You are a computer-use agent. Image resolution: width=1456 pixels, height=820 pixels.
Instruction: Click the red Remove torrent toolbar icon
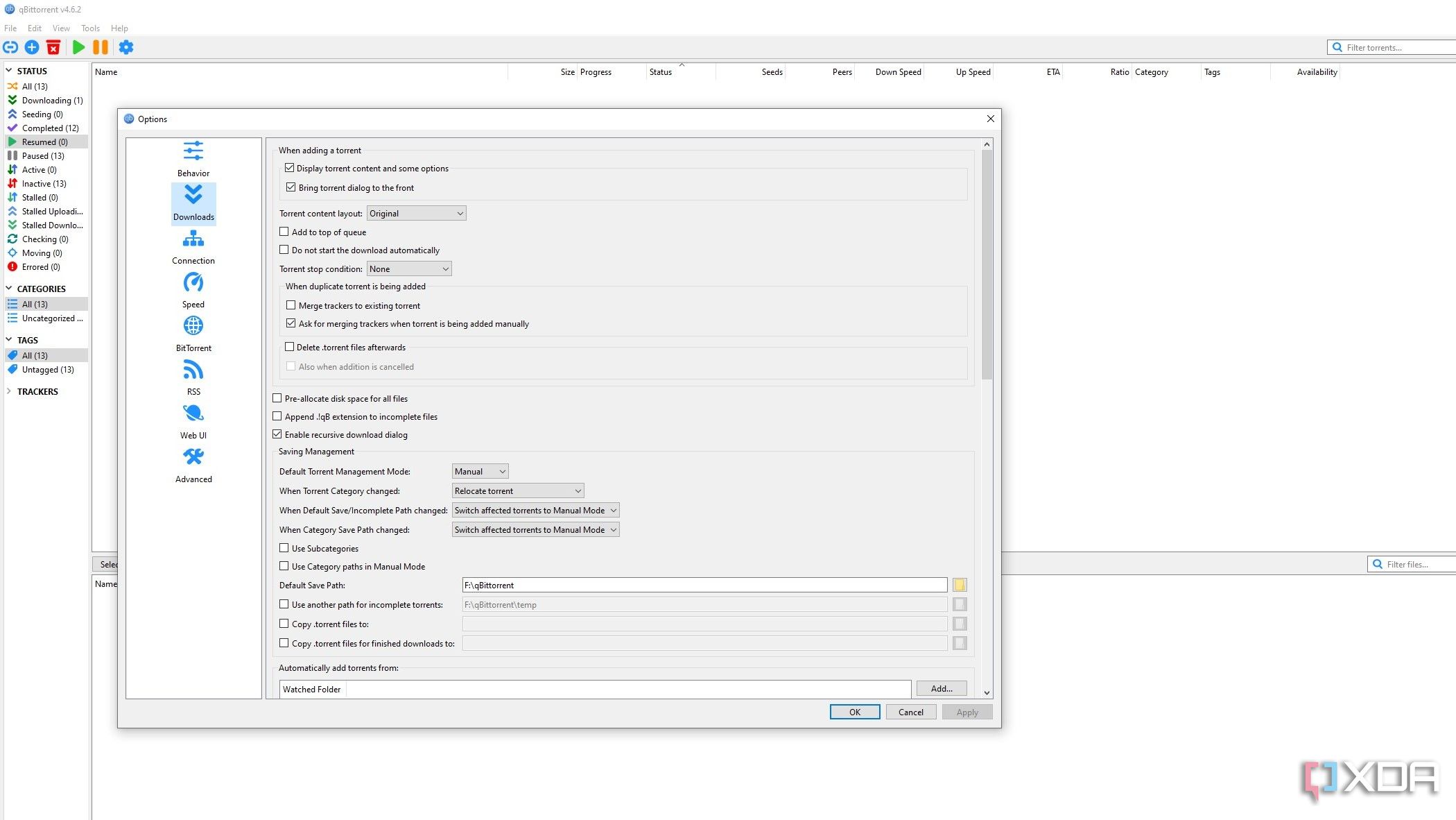pyautogui.click(x=53, y=47)
